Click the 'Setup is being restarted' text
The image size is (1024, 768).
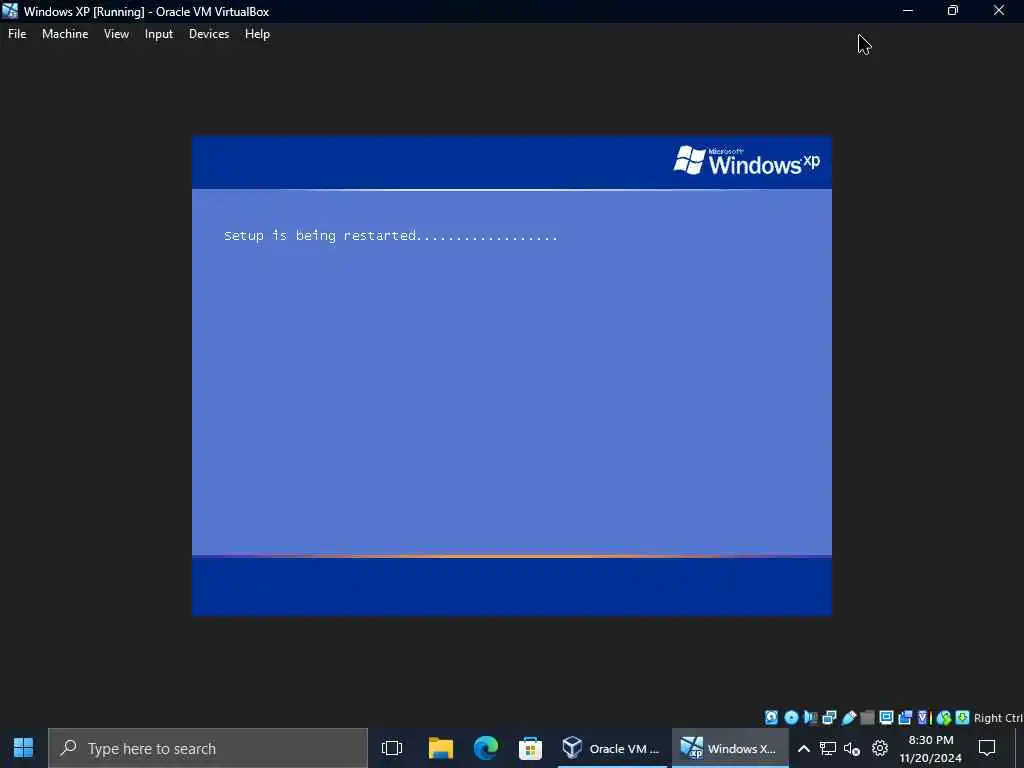(x=391, y=235)
